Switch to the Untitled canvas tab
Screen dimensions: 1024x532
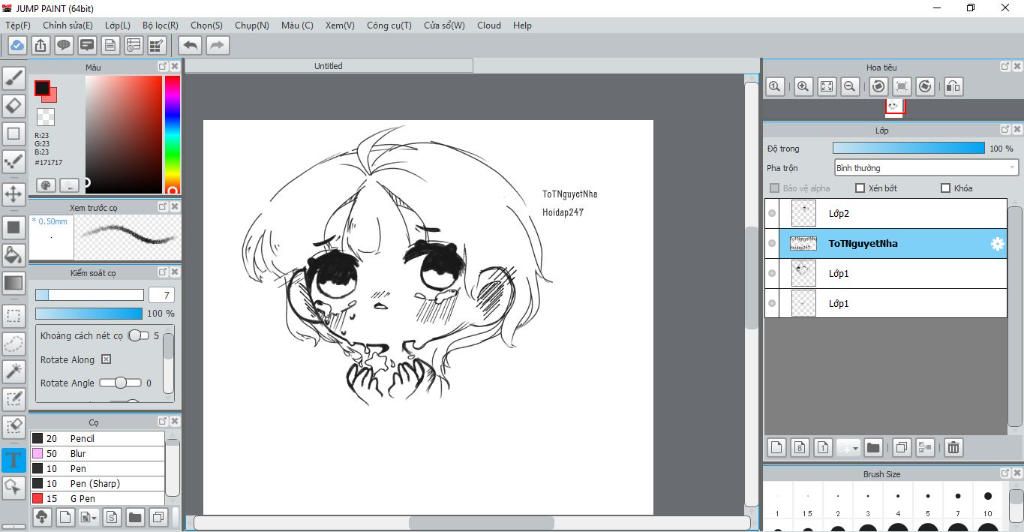click(x=328, y=66)
